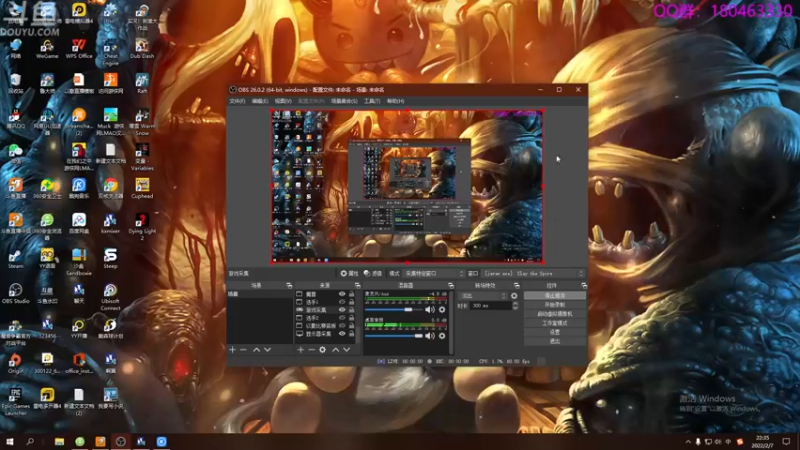
Task: Open Ubisoft Connect desktop shortcut
Action: tap(110, 297)
